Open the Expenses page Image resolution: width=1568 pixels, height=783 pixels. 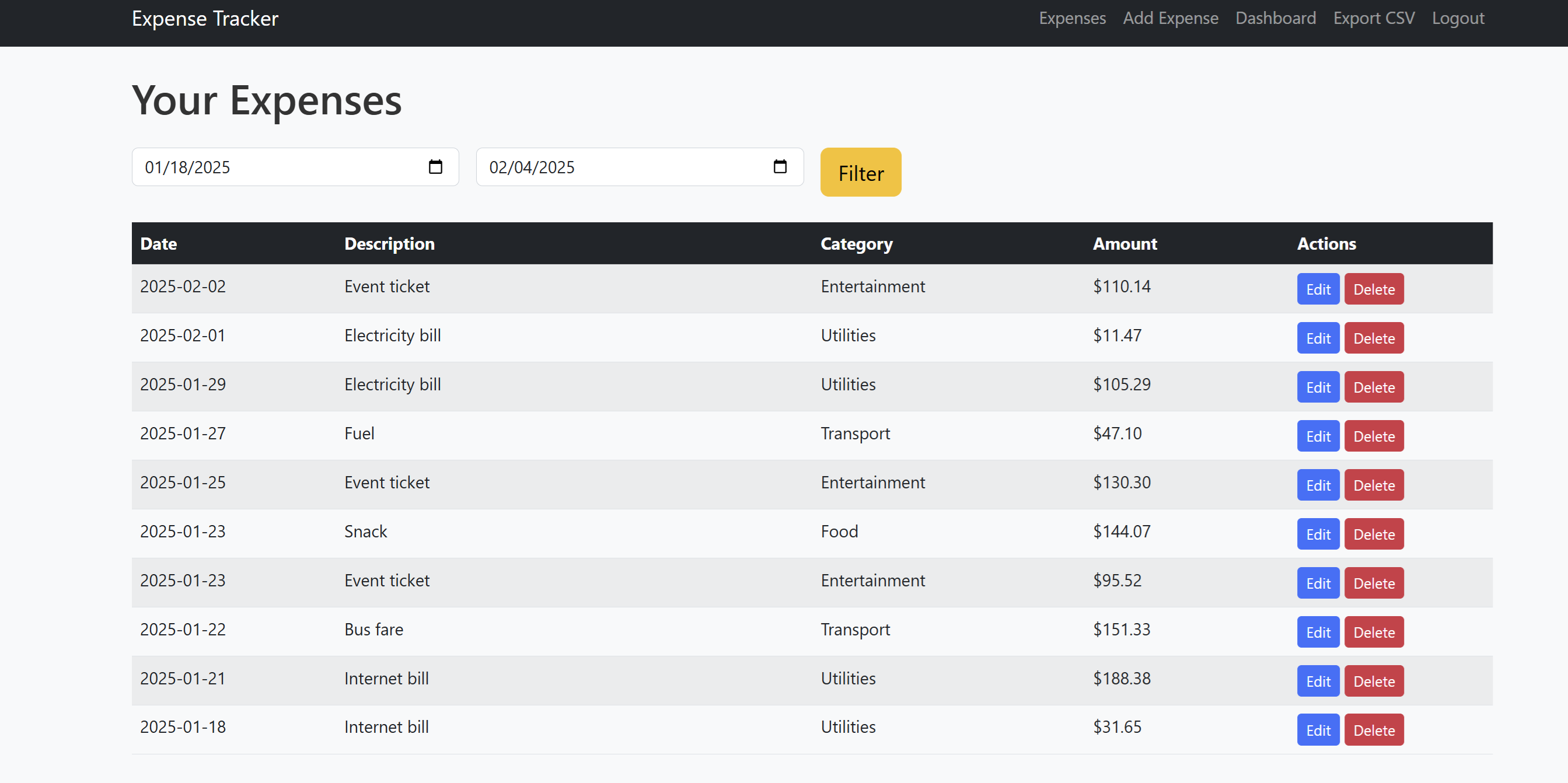pyautogui.click(x=1072, y=18)
